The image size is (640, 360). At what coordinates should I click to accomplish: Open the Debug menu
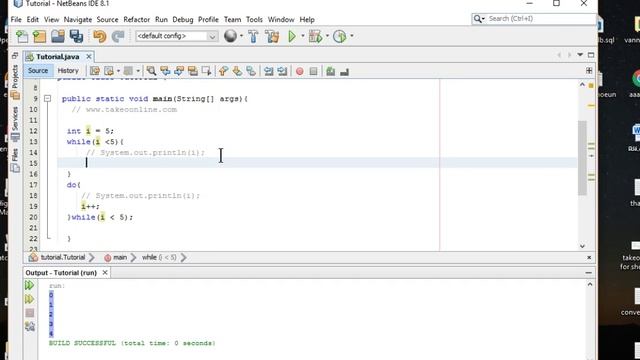coord(182,20)
